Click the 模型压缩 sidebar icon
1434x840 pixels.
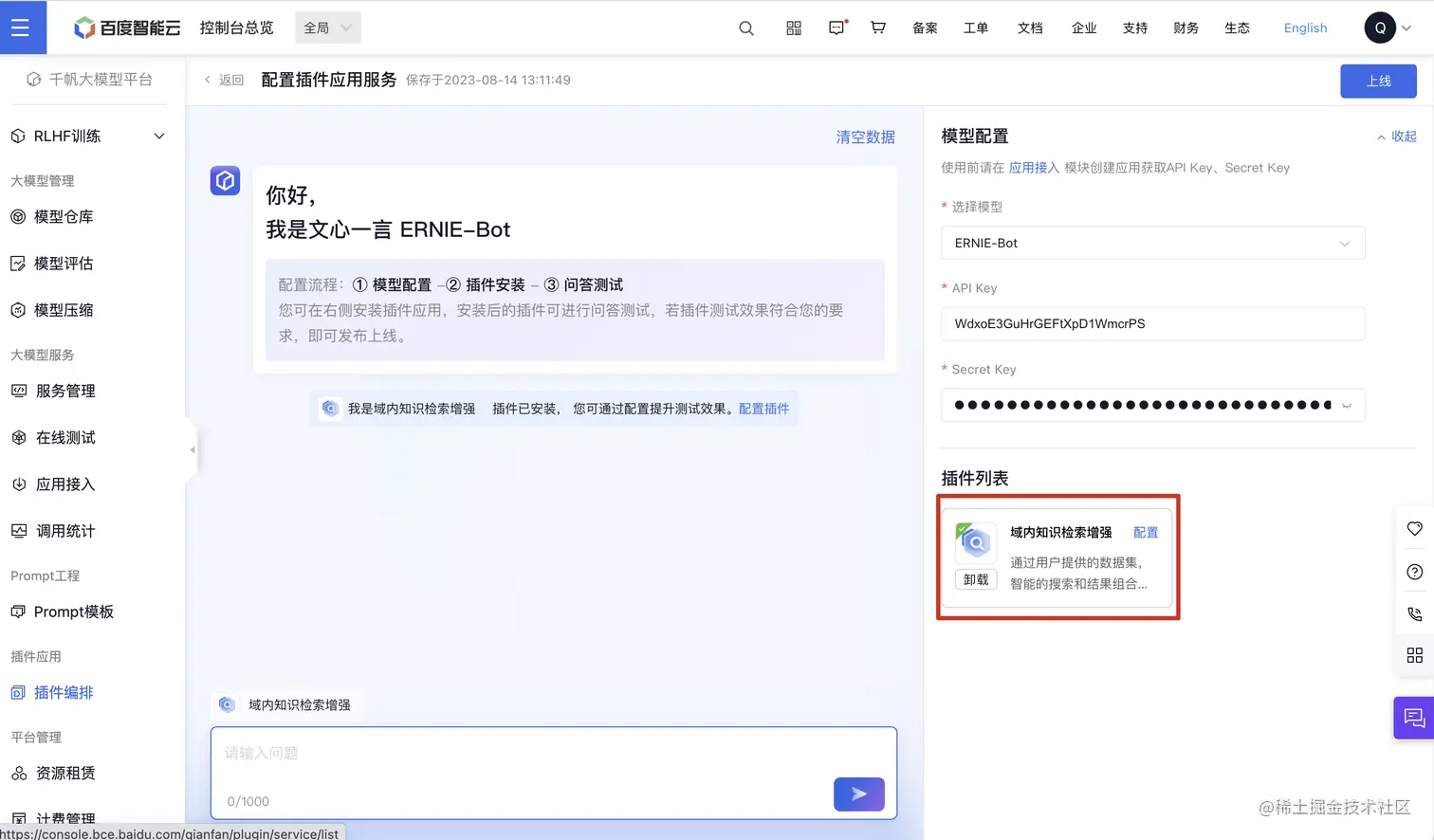[x=18, y=310]
